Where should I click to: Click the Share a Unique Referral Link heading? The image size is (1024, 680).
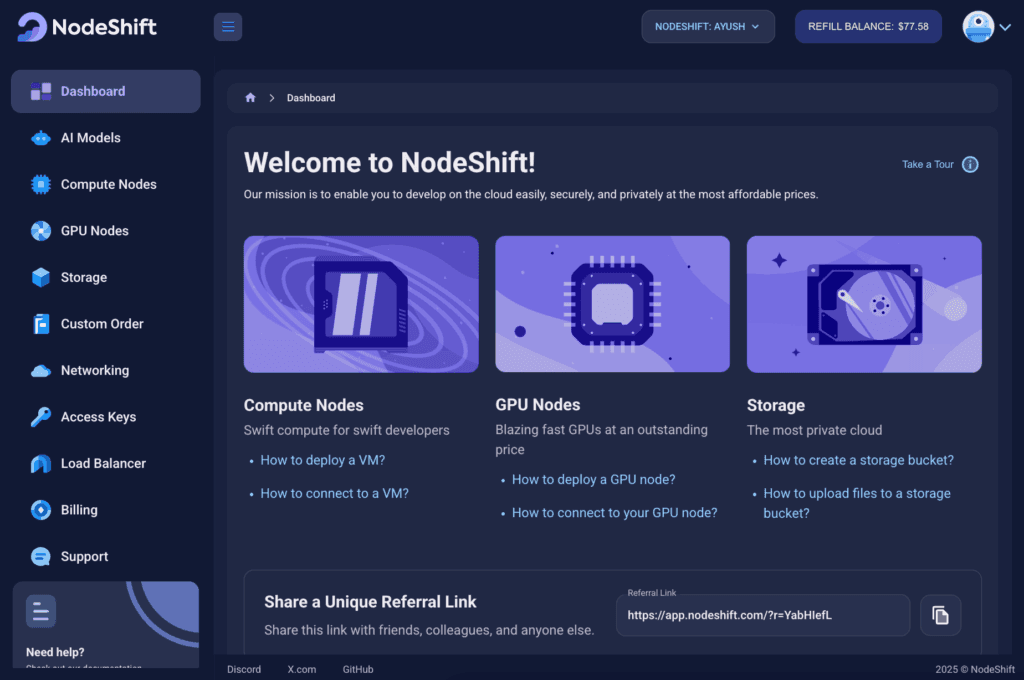click(370, 602)
